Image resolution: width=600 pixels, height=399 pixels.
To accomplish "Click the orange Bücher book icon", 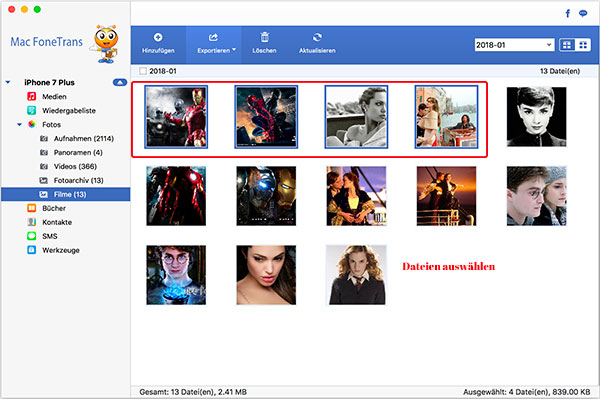I will click(32, 208).
